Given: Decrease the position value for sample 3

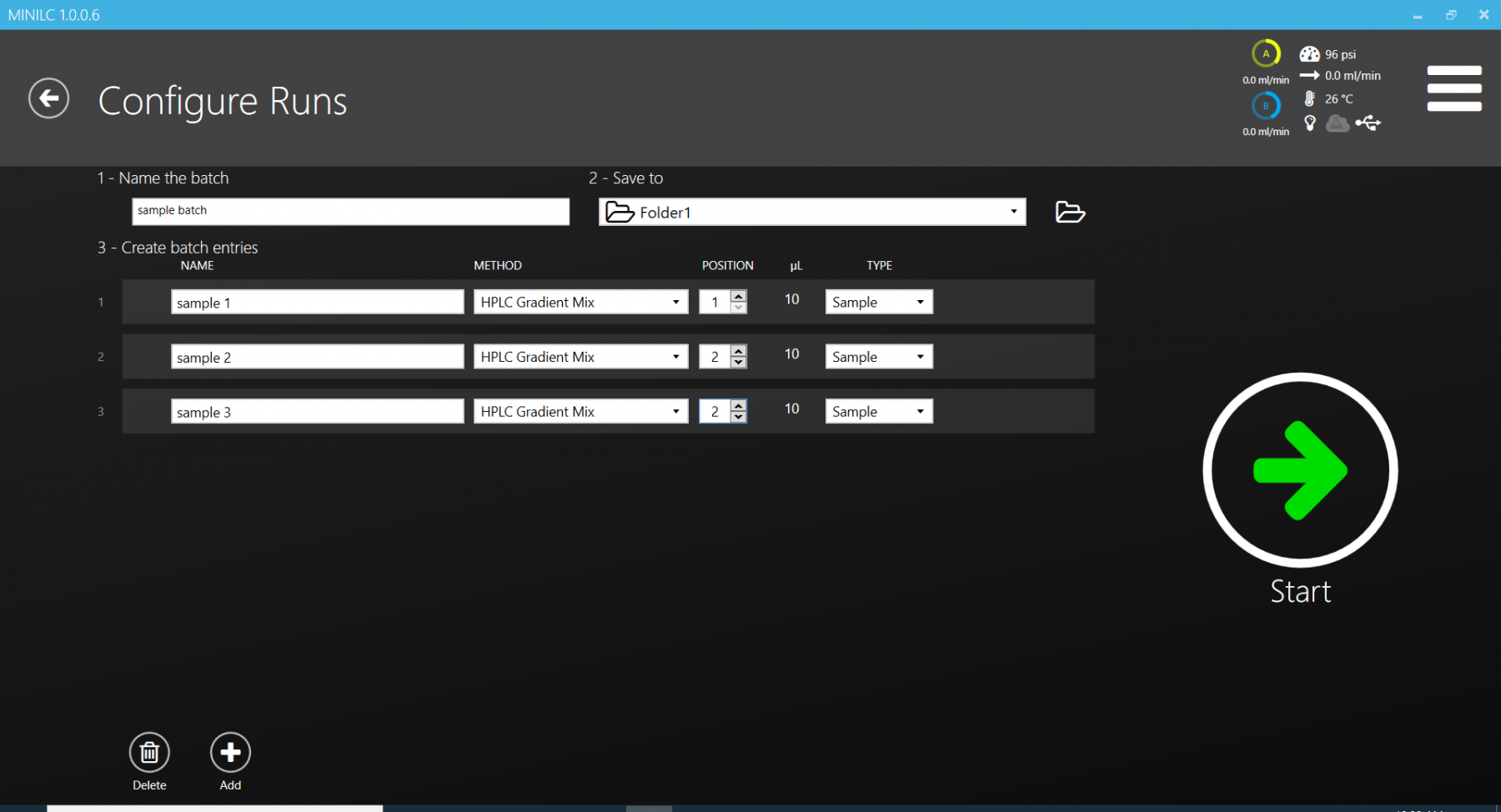Looking at the screenshot, I should (x=738, y=417).
